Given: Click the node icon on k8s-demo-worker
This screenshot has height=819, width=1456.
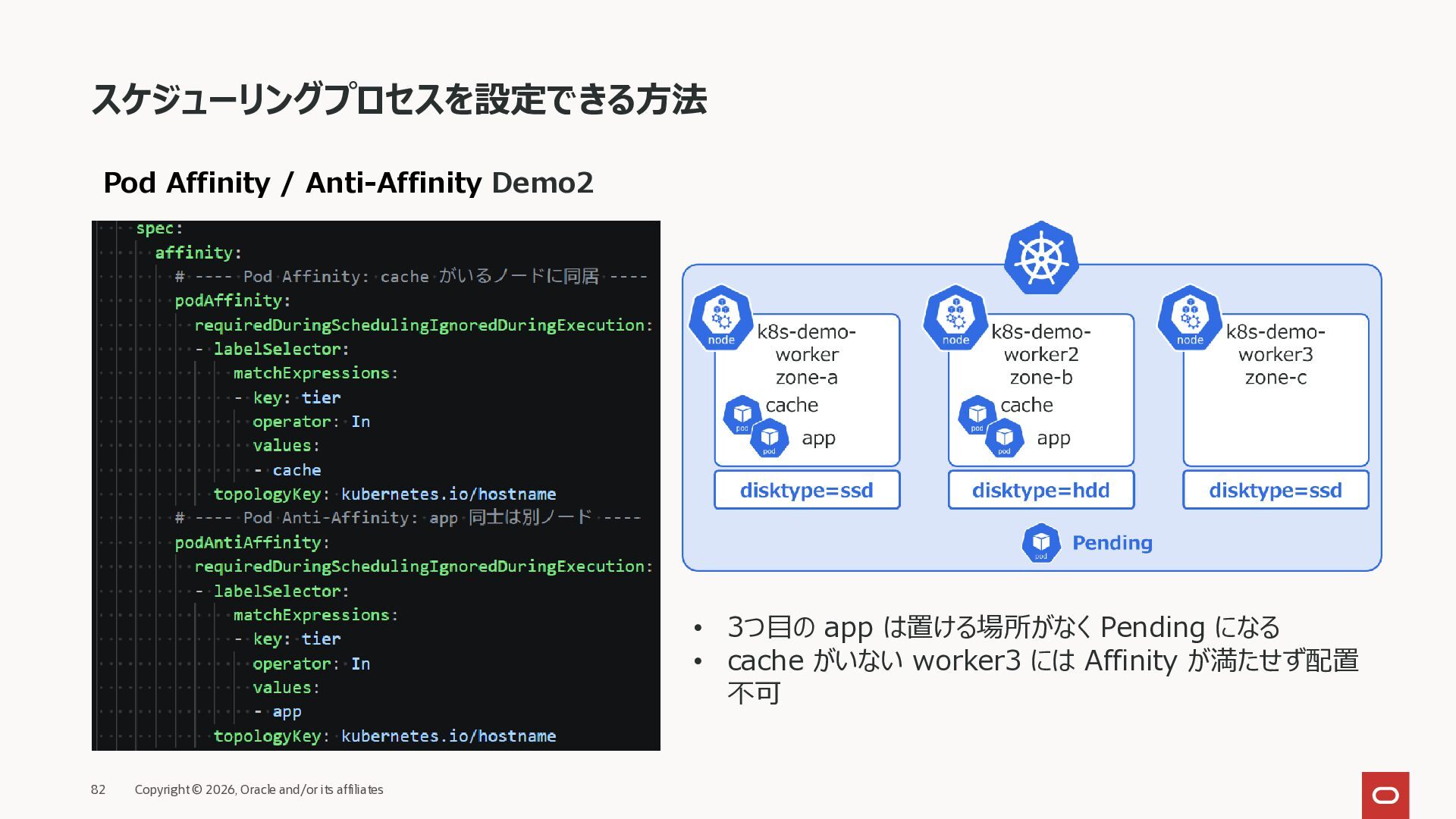Looking at the screenshot, I should (720, 318).
